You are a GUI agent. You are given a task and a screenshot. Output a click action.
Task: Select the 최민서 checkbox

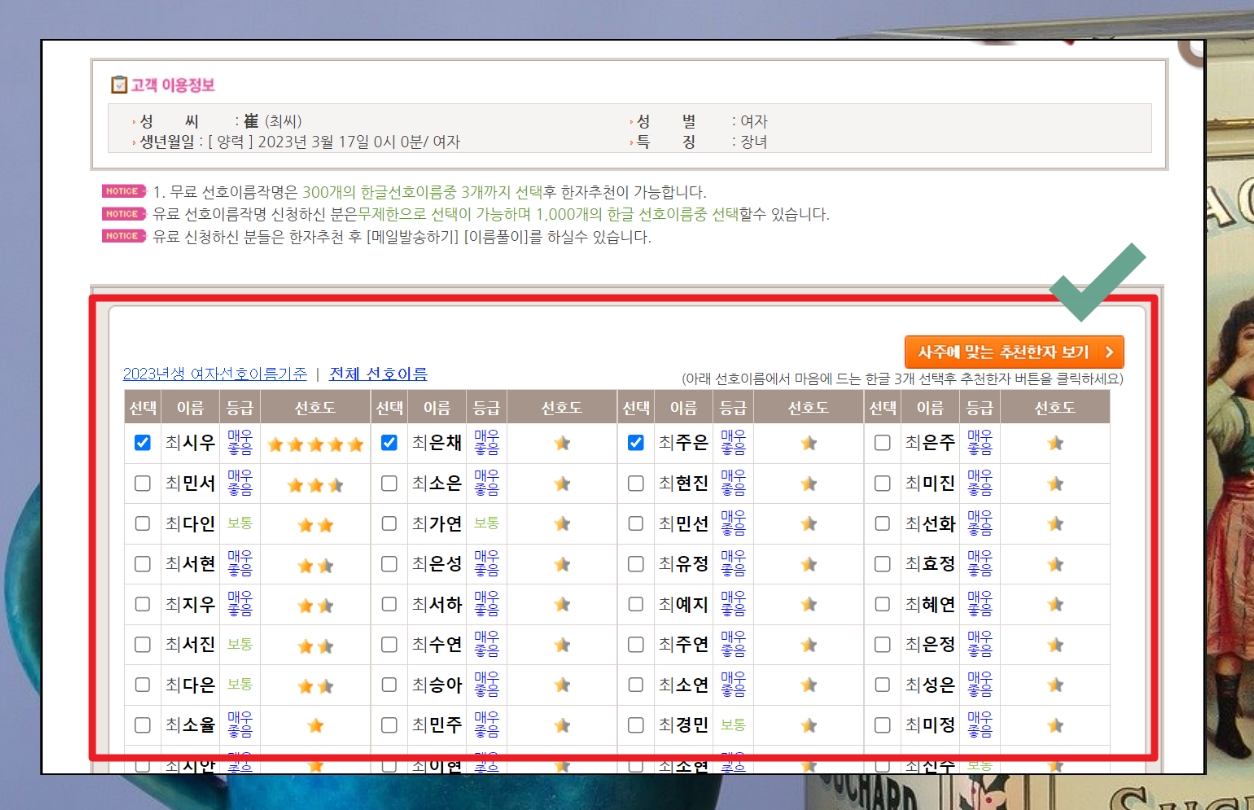[142, 483]
